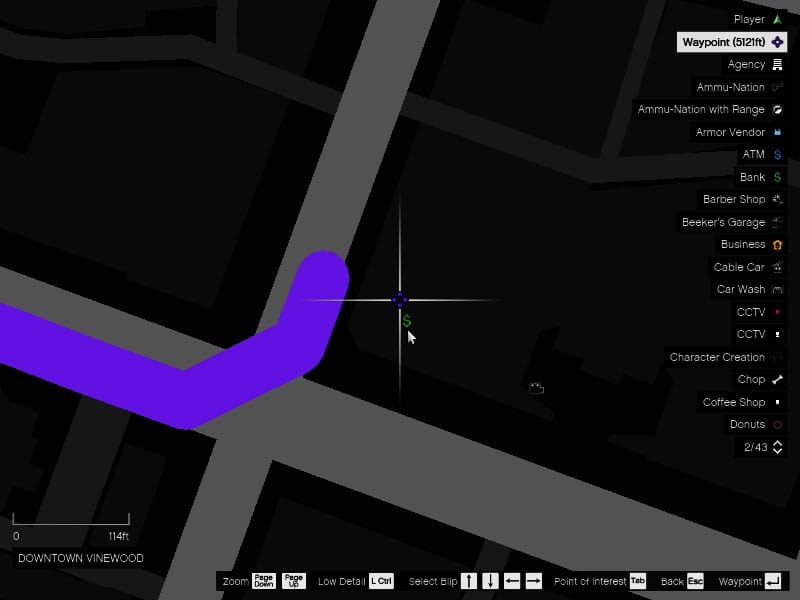Click the highlighted Waypoint legend entry
Image resolution: width=800 pixels, height=600 pixels.
coord(731,42)
